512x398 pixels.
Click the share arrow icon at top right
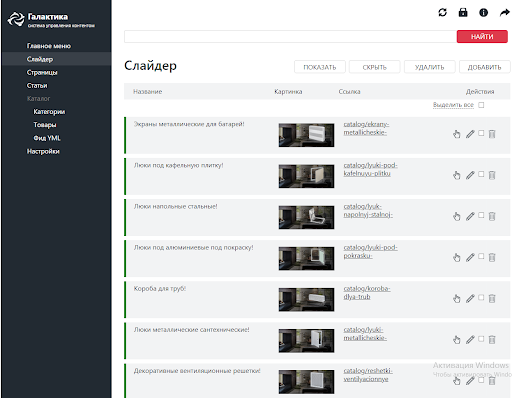pos(505,13)
